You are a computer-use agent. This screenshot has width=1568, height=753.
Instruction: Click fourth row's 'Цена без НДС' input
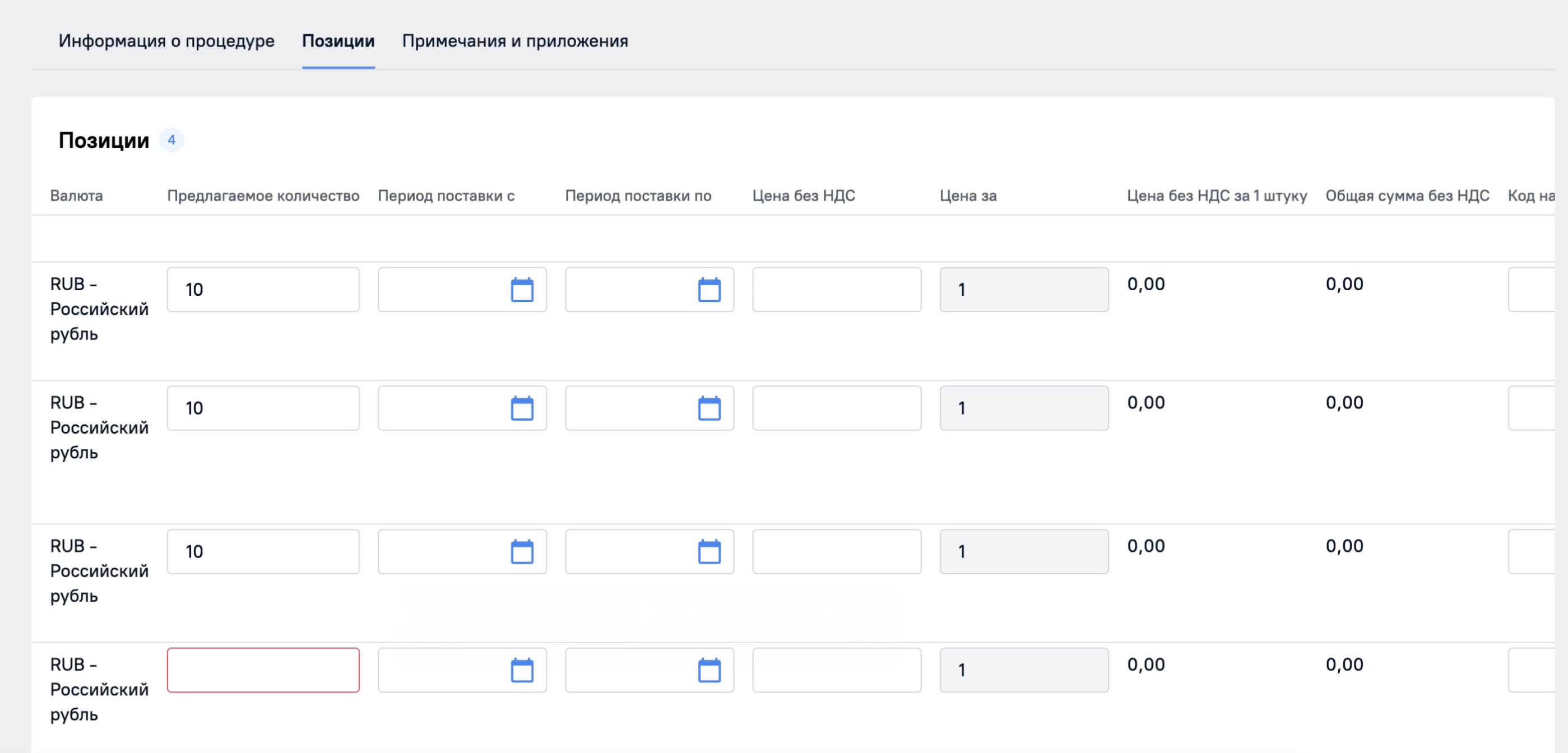[x=836, y=670]
